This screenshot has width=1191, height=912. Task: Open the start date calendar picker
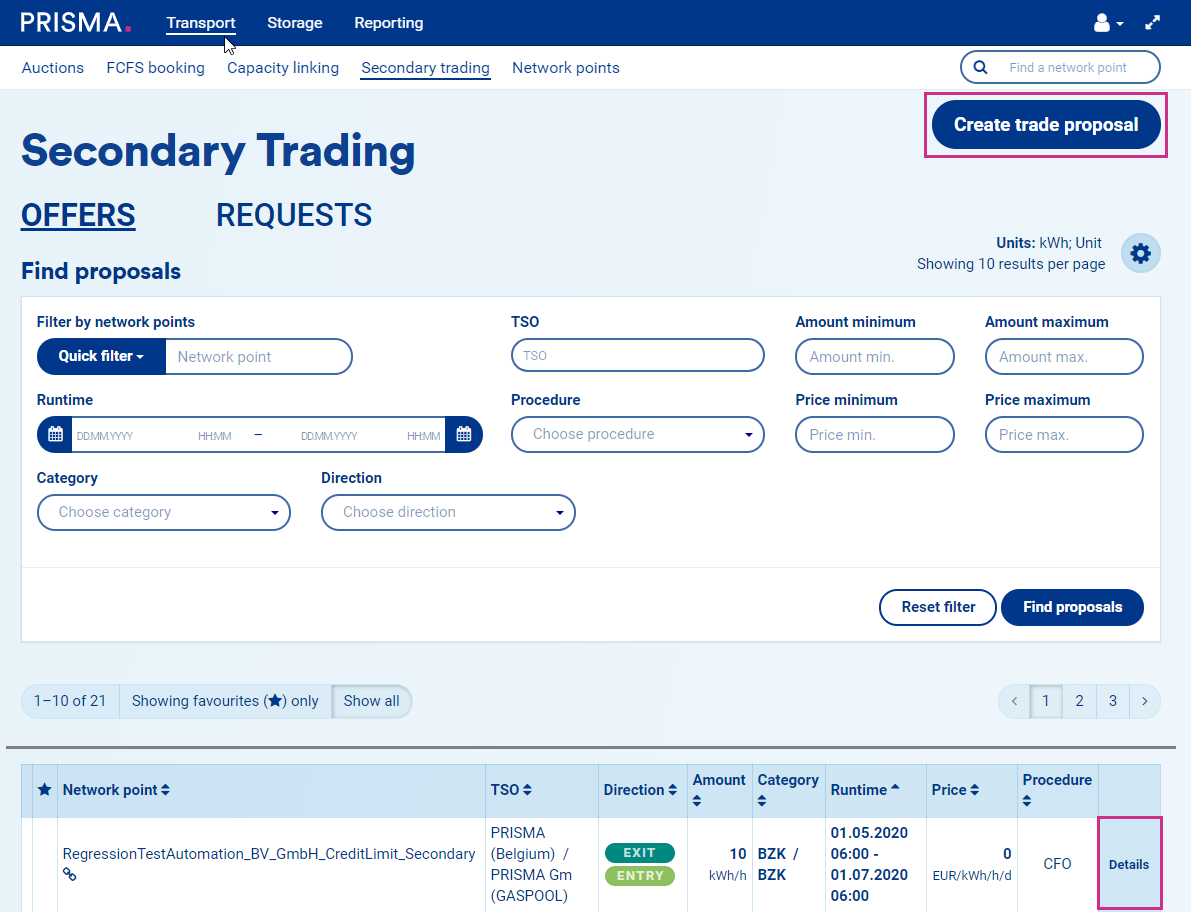pos(55,434)
